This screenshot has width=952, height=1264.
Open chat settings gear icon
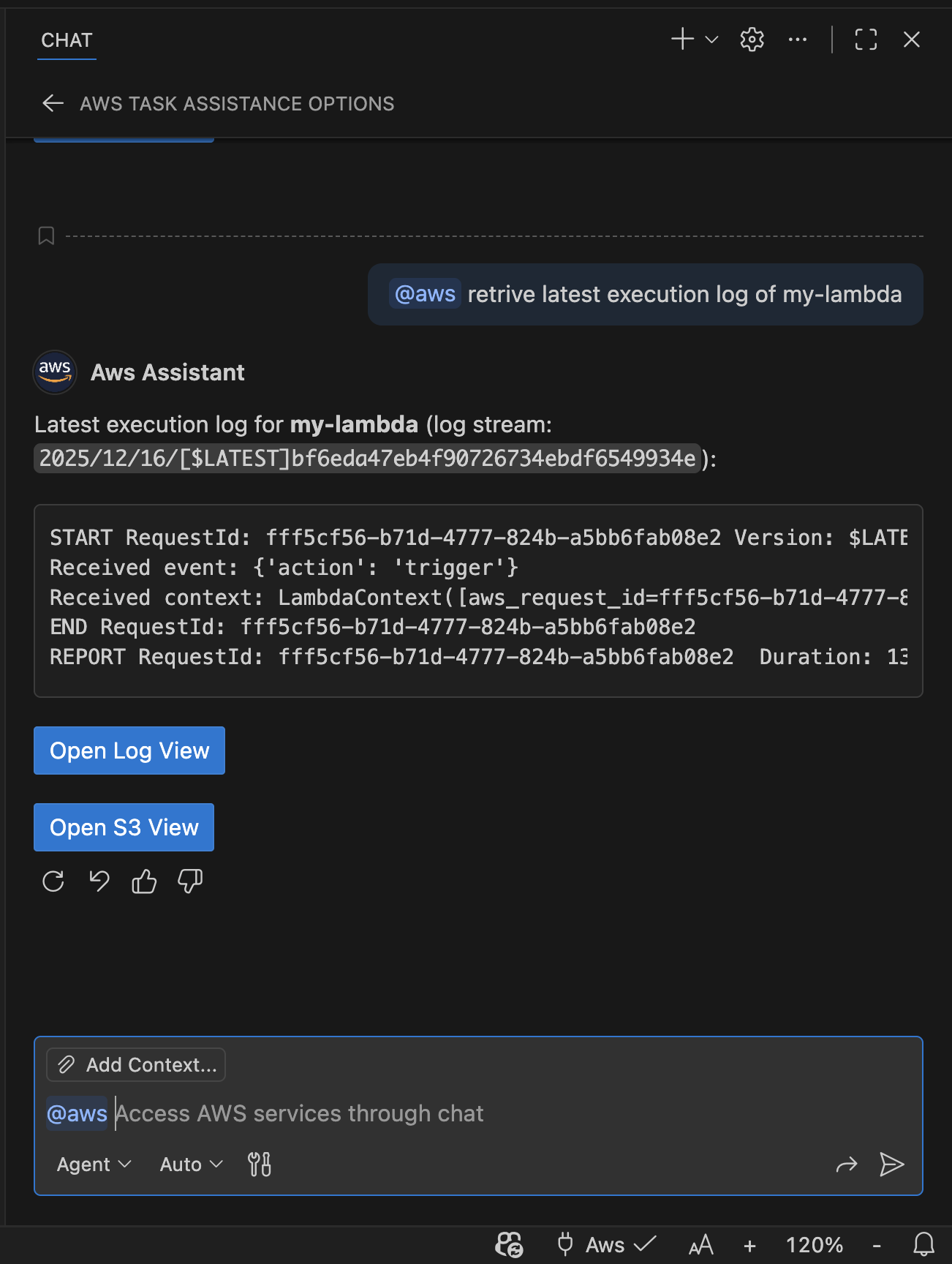(x=751, y=39)
